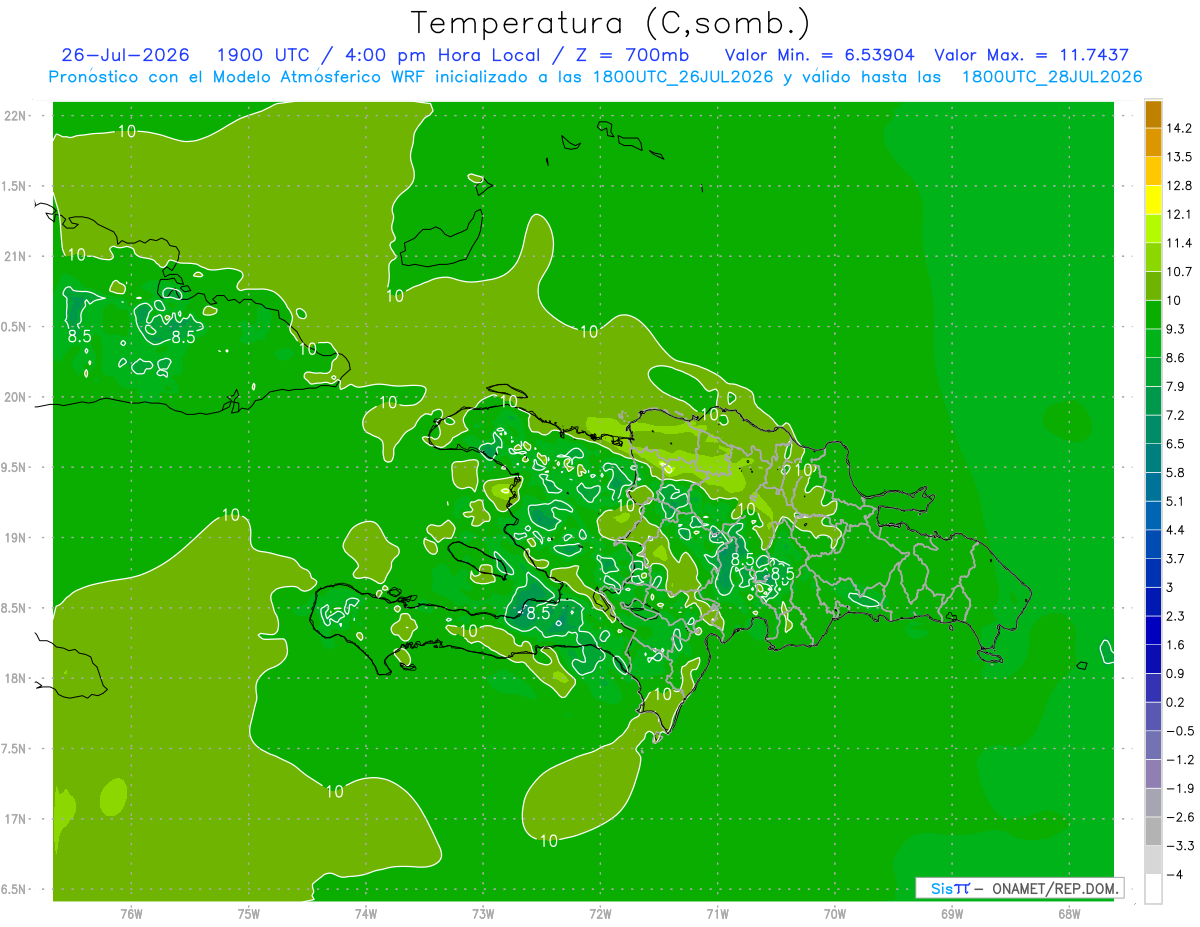Viewport: 1200px width, 927px height.
Task: Click the '18N' latitude axis label
Action: click(x=15, y=679)
